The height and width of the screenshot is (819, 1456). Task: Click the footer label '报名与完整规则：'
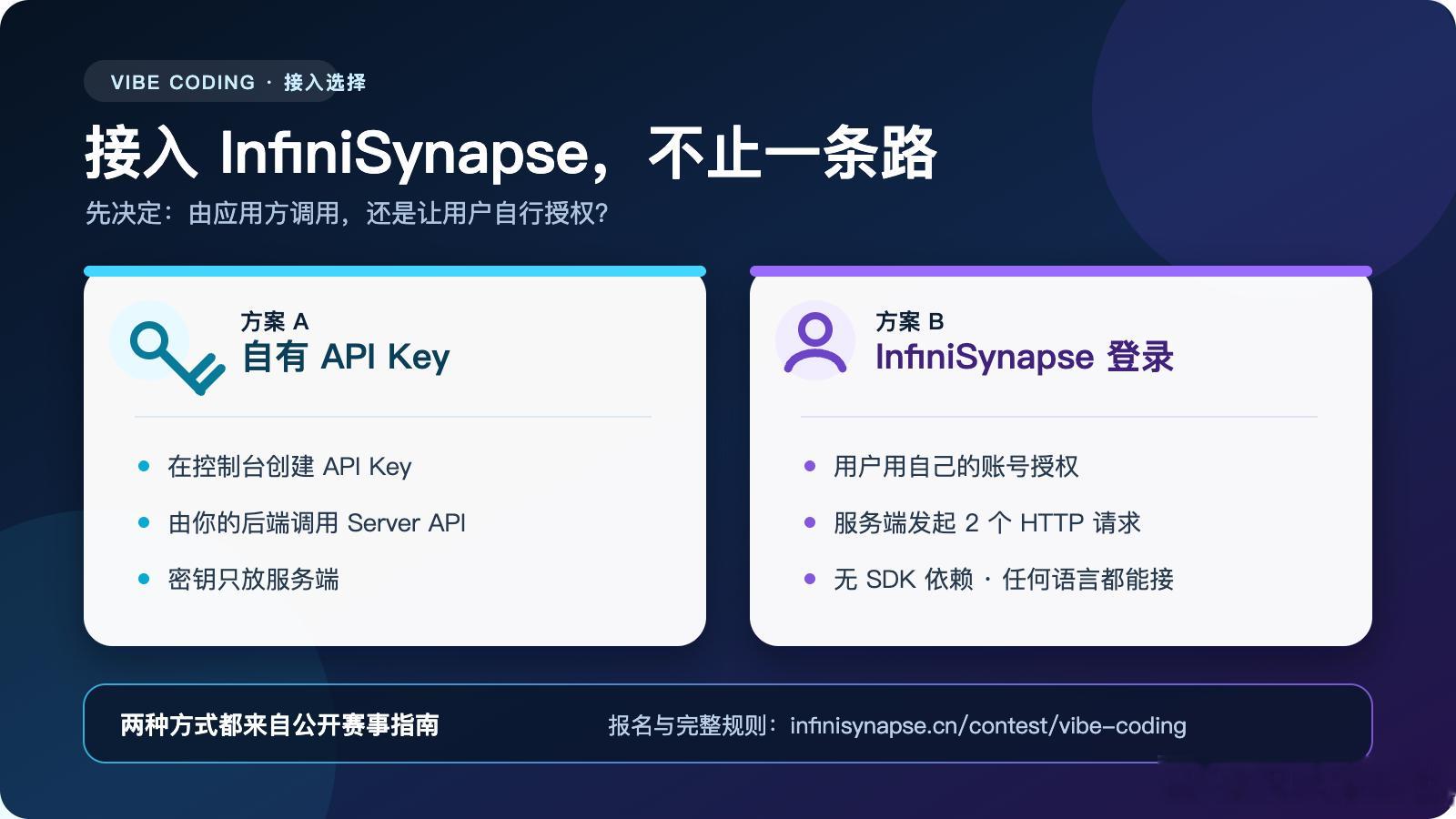(x=693, y=725)
